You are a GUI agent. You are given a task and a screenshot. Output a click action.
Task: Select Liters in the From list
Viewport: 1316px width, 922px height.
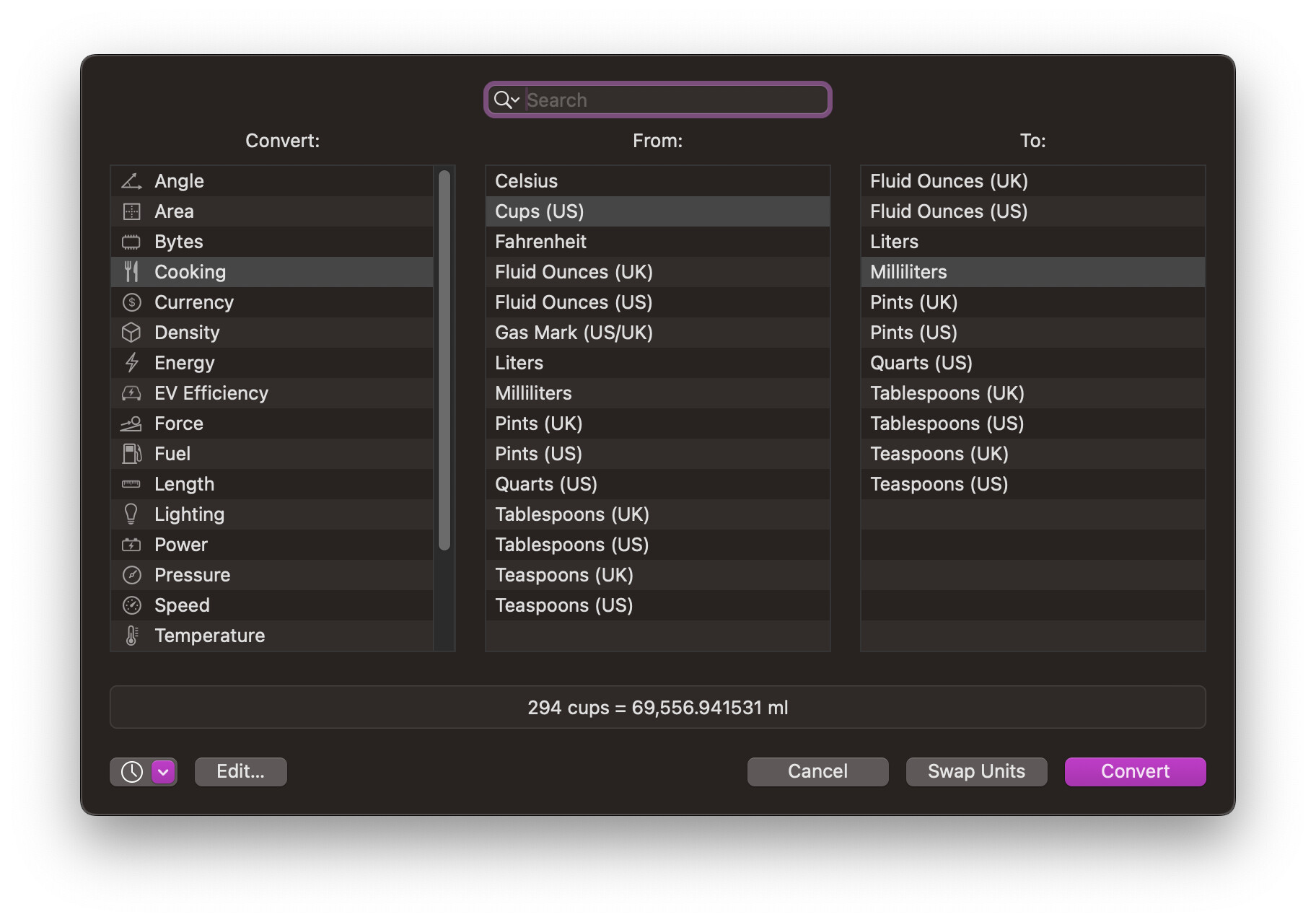pyautogui.click(x=658, y=363)
